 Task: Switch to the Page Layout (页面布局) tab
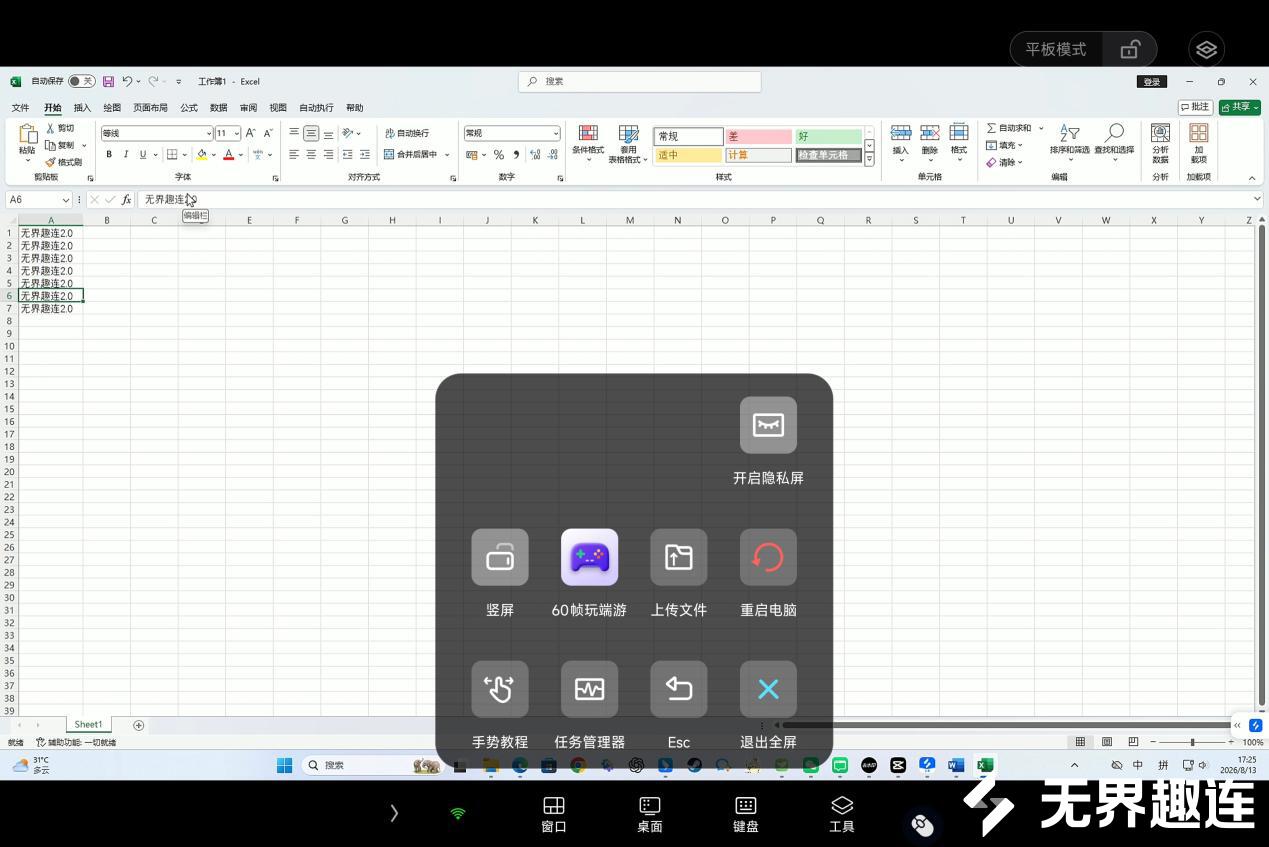pyautogui.click(x=150, y=108)
